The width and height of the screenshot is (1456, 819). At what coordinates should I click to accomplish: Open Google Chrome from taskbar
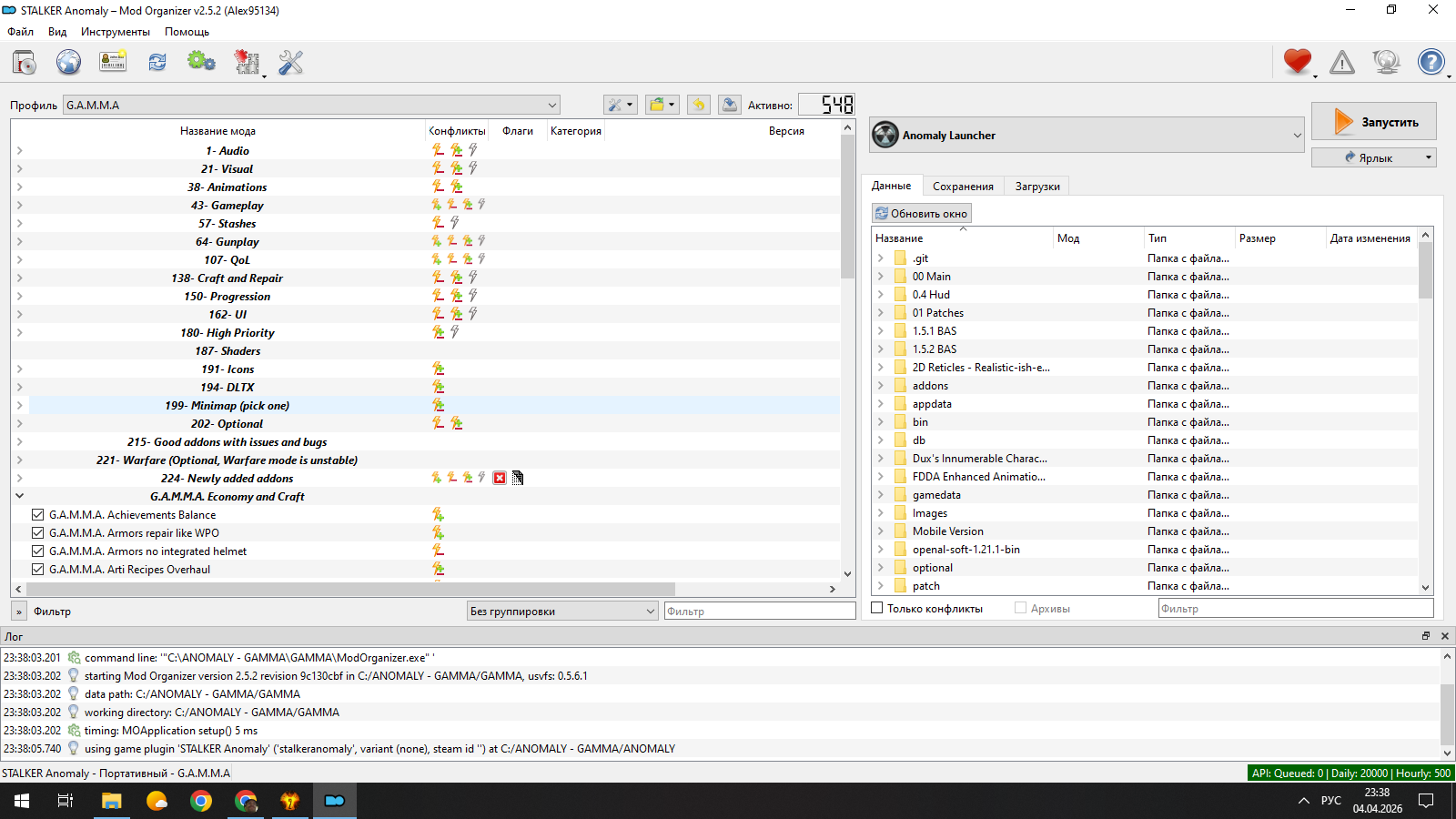click(x=201, y=801)
